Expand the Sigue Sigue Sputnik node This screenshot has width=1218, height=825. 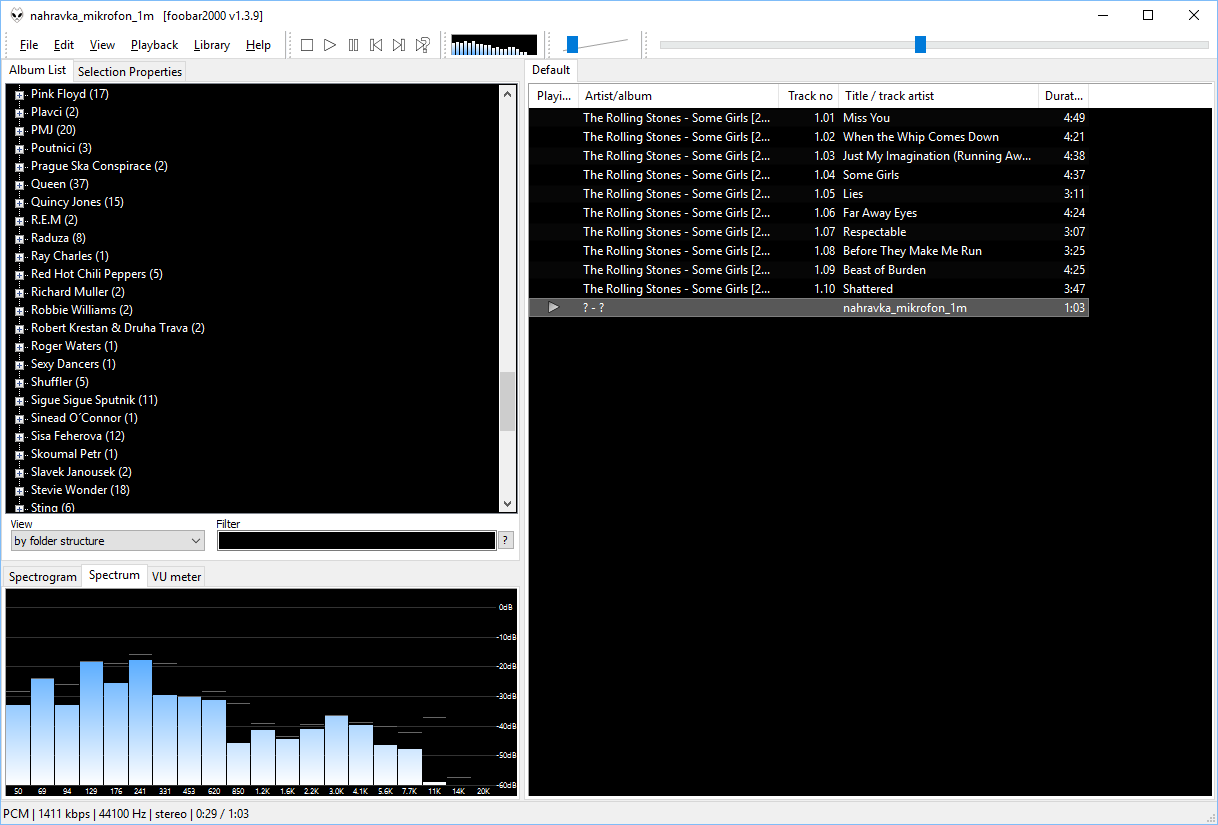point(19,401)
